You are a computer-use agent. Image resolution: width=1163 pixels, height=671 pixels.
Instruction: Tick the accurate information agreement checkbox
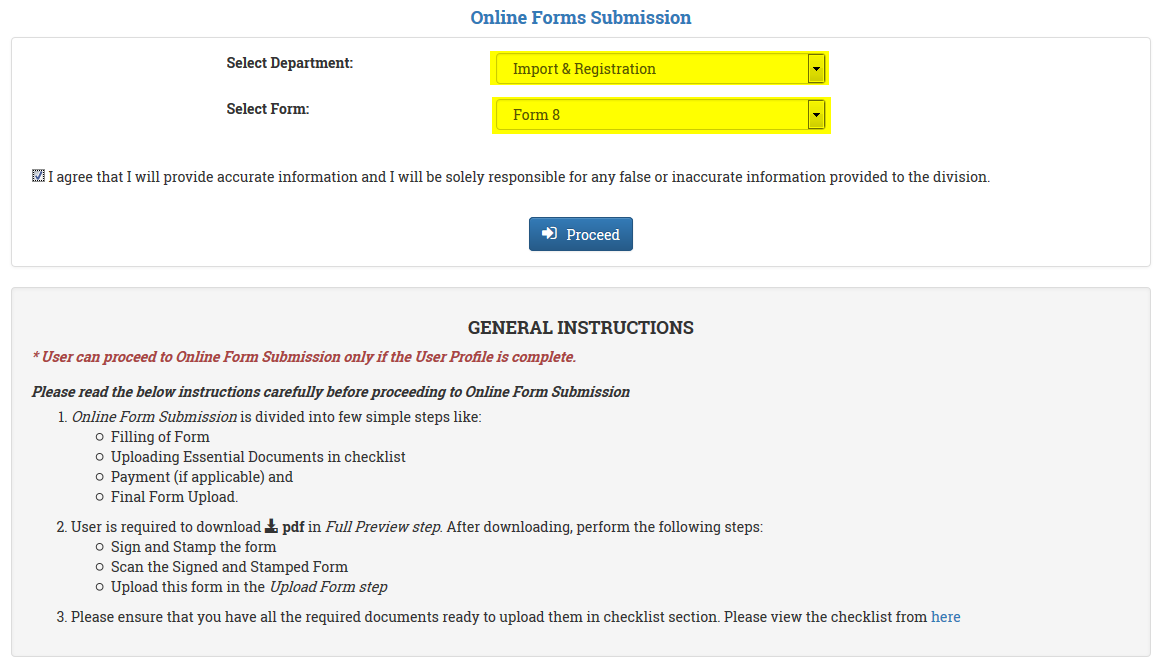click(39, 176)
